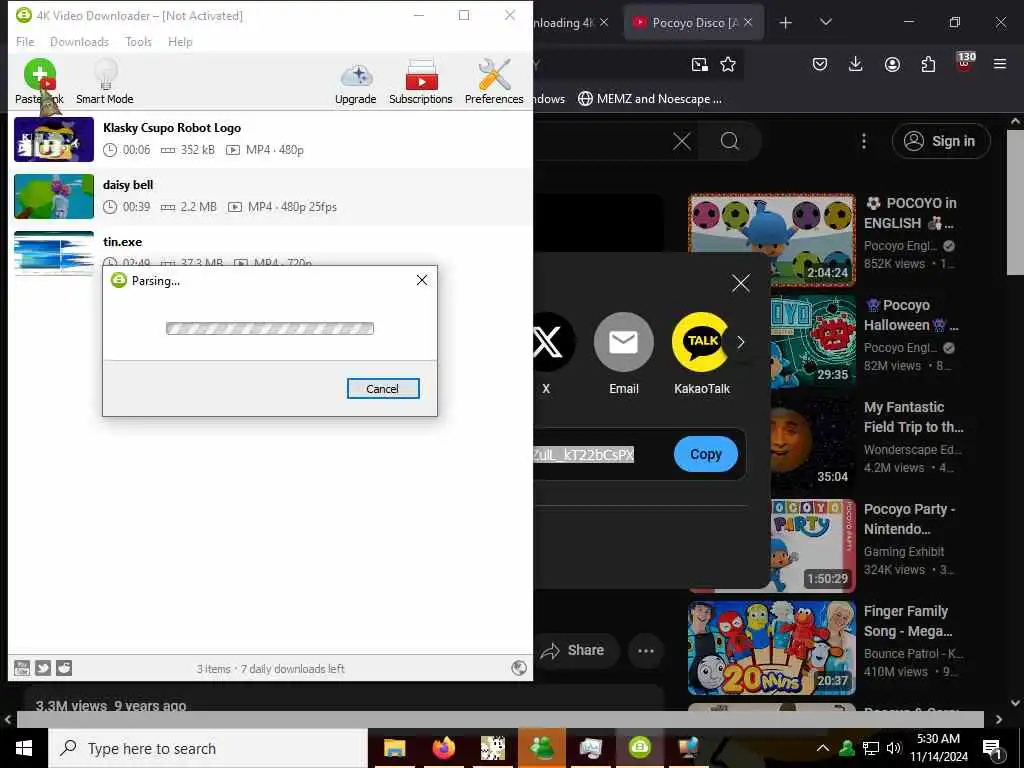The image size is (1024, 768).
Task: Open Firefox extensions puzzle icon
Action: (928, 64)
